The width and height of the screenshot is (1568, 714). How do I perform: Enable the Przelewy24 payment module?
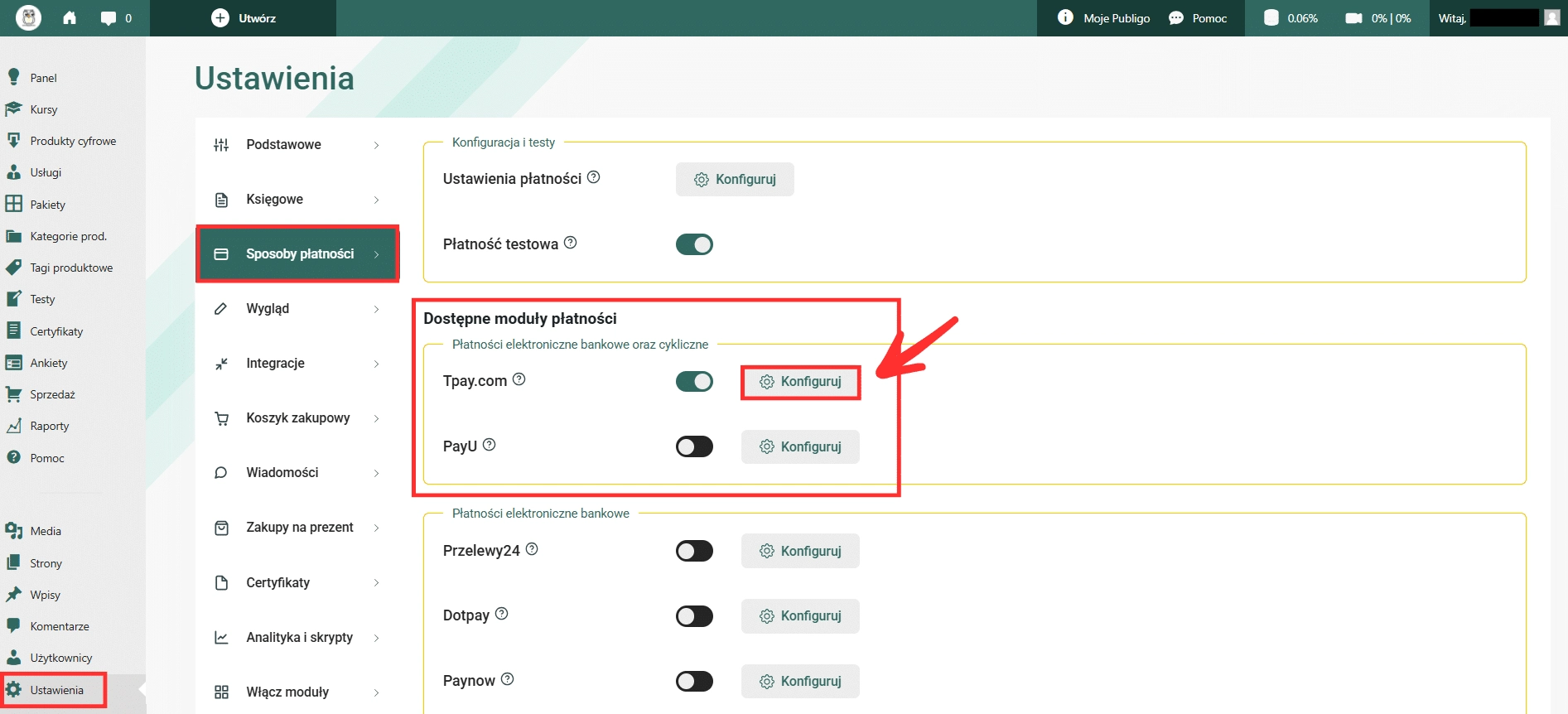(694, 551)
